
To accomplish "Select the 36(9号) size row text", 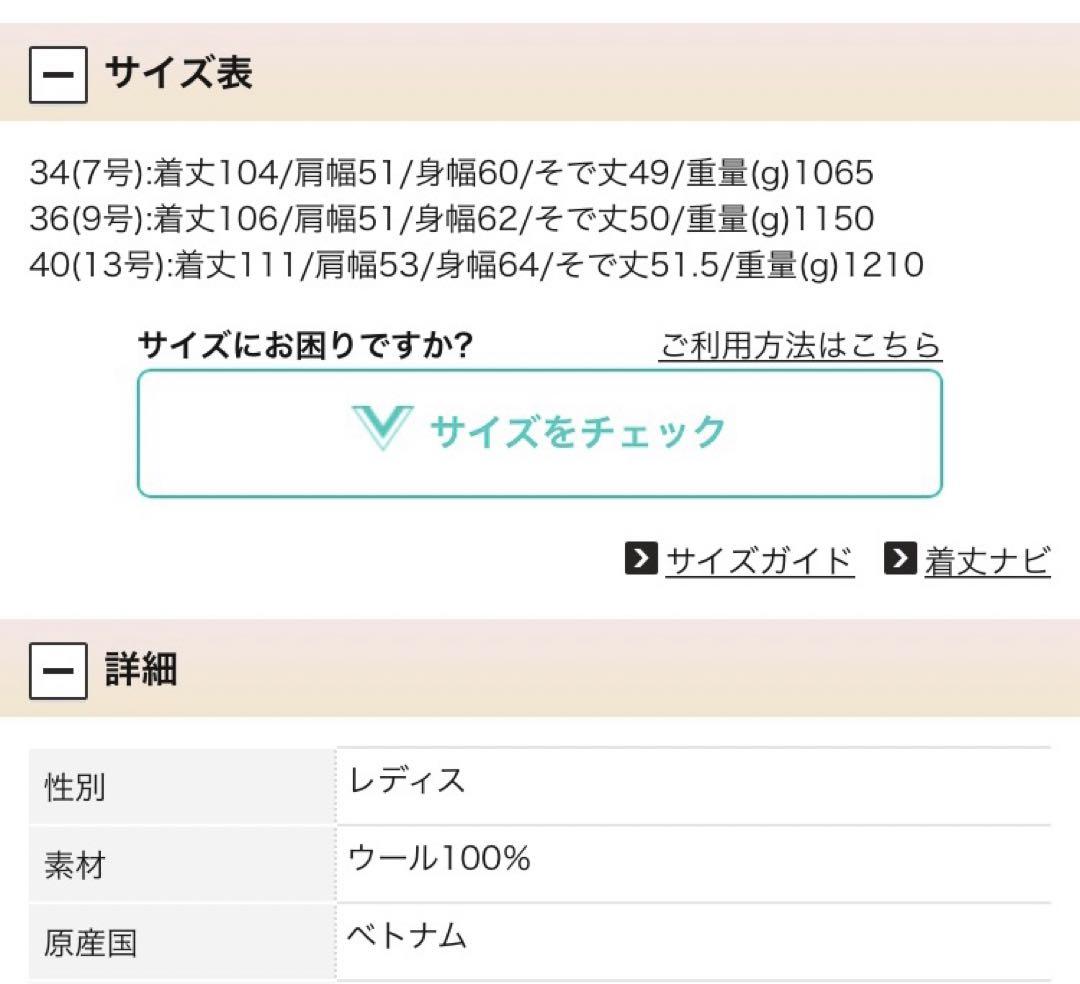I will point(452,218).
